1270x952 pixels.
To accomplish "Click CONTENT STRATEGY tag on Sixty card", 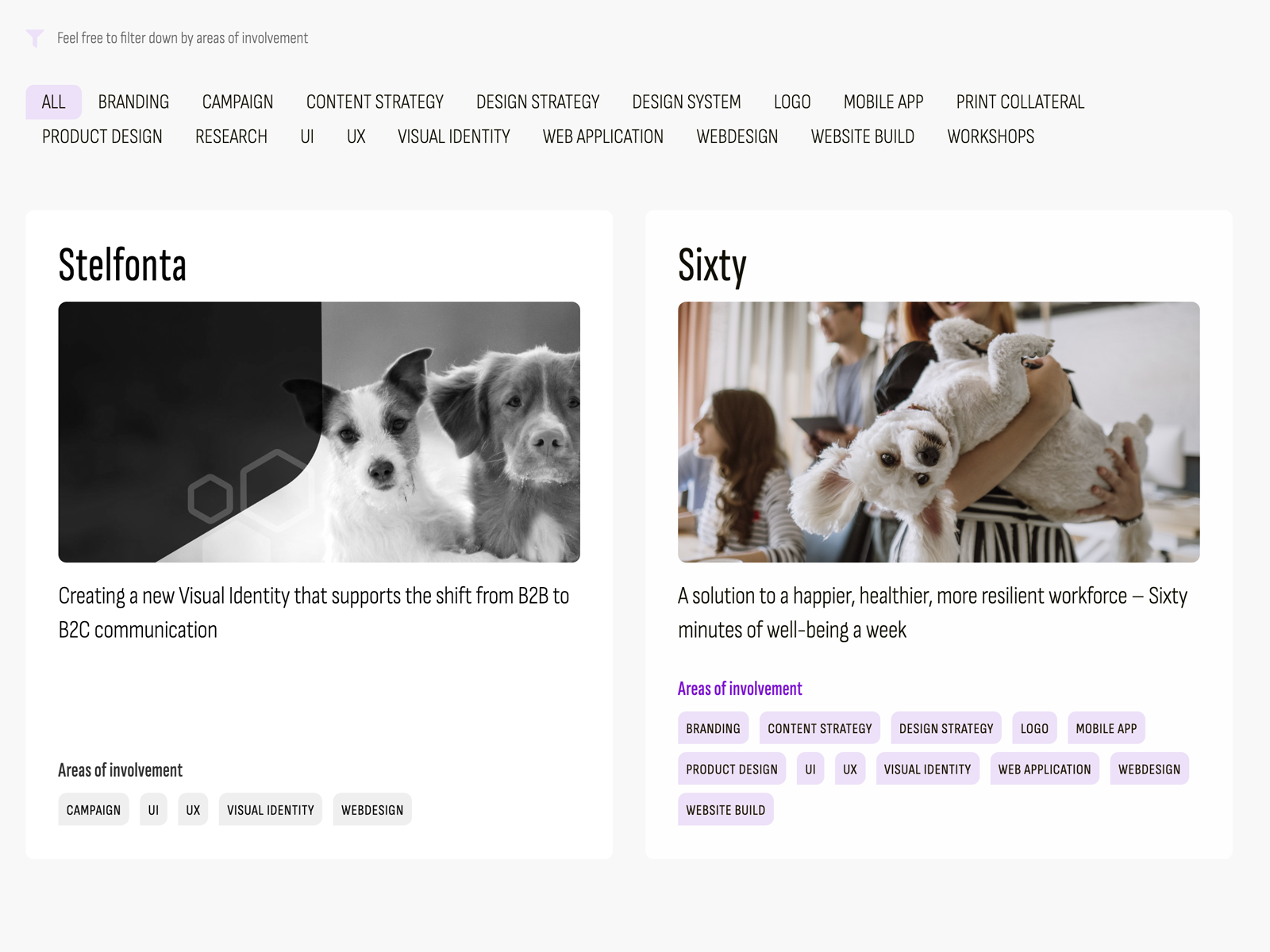I will coord(820,727).
